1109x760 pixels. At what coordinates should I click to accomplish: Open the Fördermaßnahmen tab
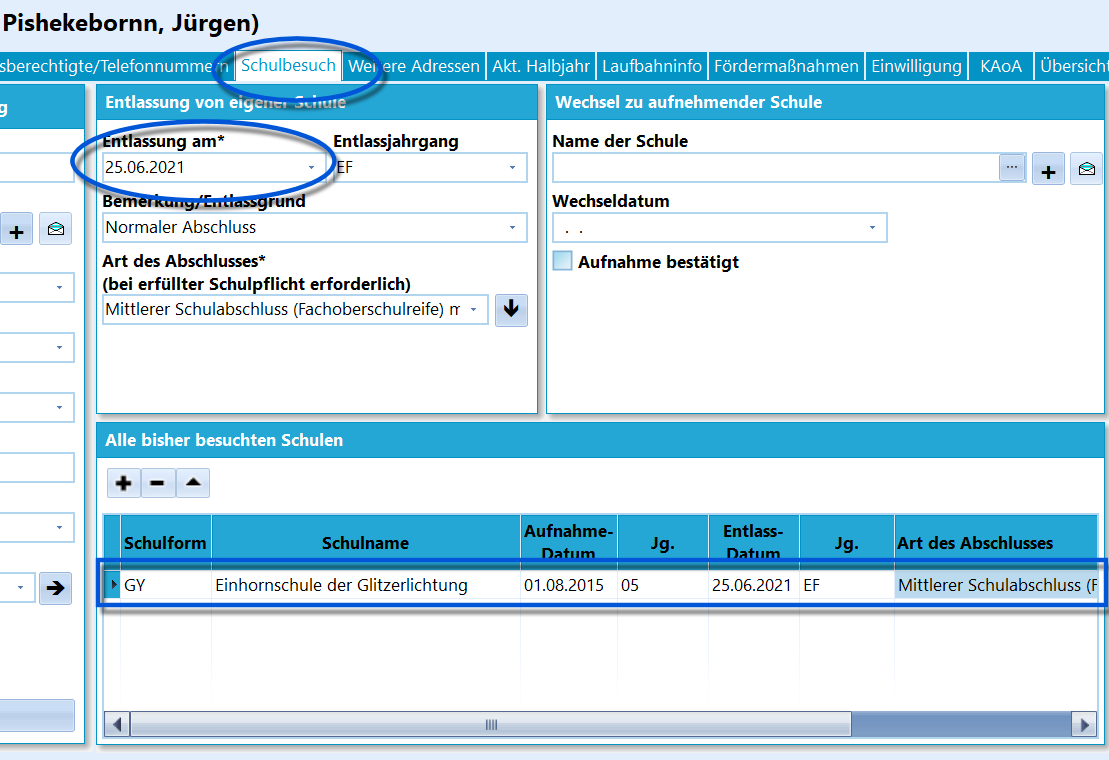click(x=786, y=66)
